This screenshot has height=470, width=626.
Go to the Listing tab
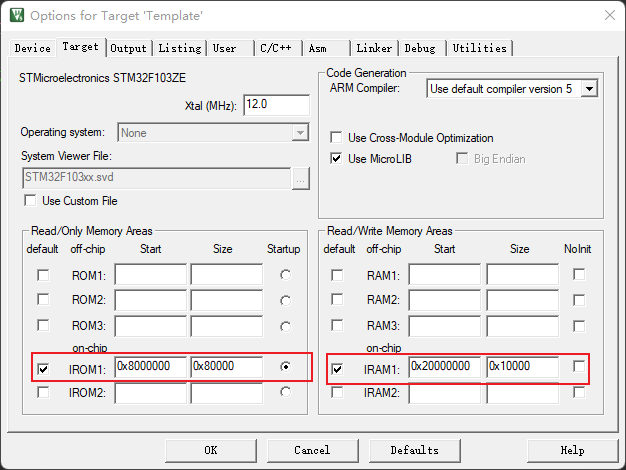[180, 48]
